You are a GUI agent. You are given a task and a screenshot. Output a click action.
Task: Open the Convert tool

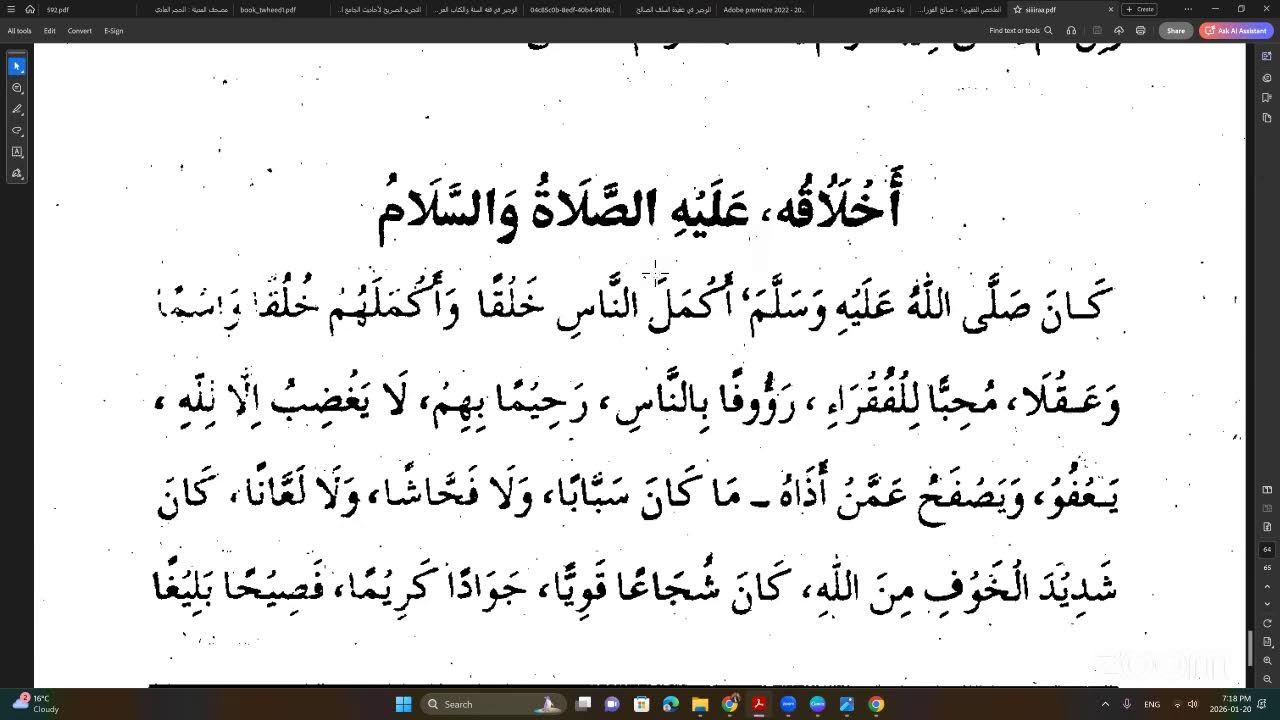pyautogui.click(x=80, y=31)
